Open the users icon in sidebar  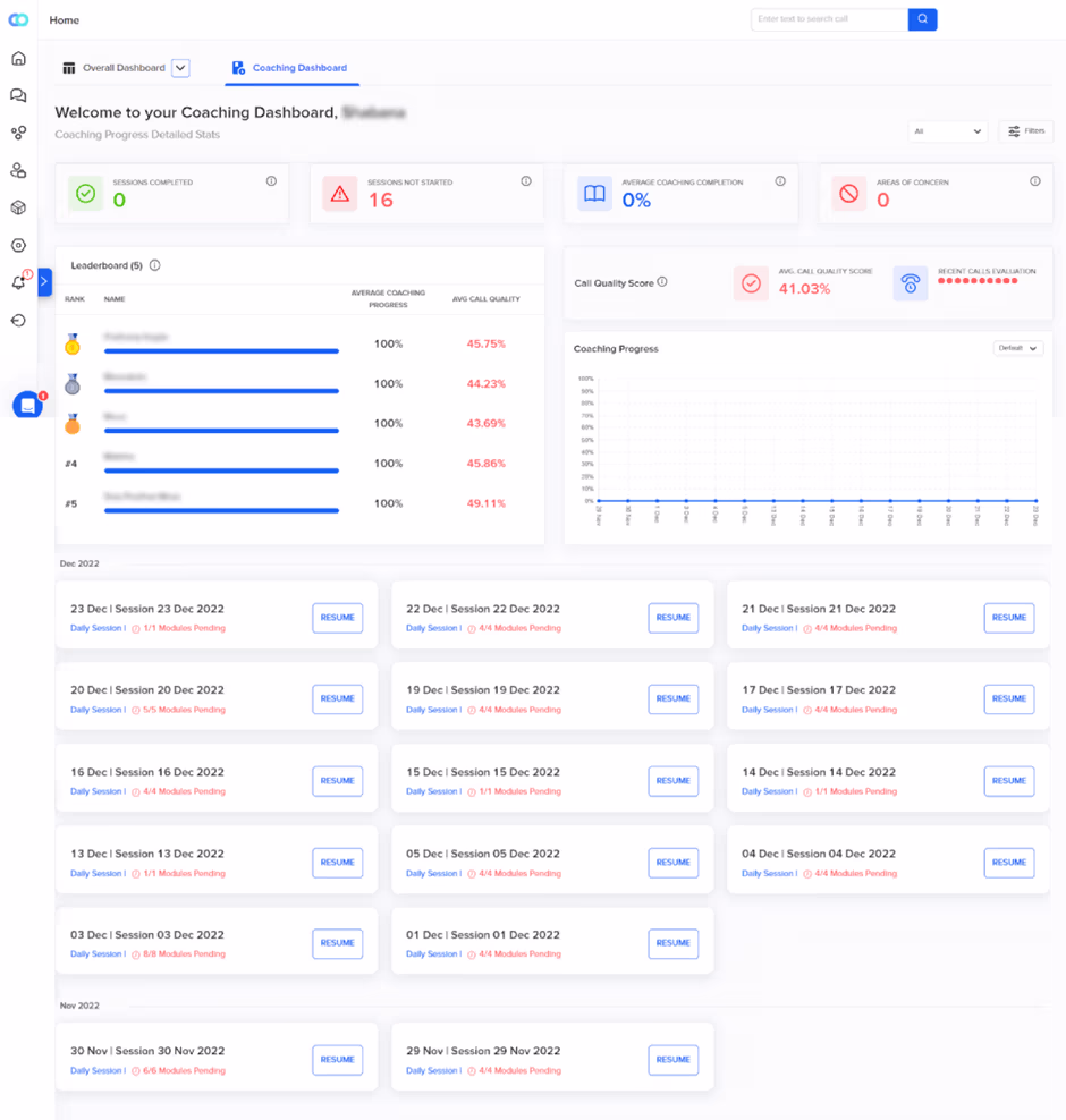[x=19, y=171]
